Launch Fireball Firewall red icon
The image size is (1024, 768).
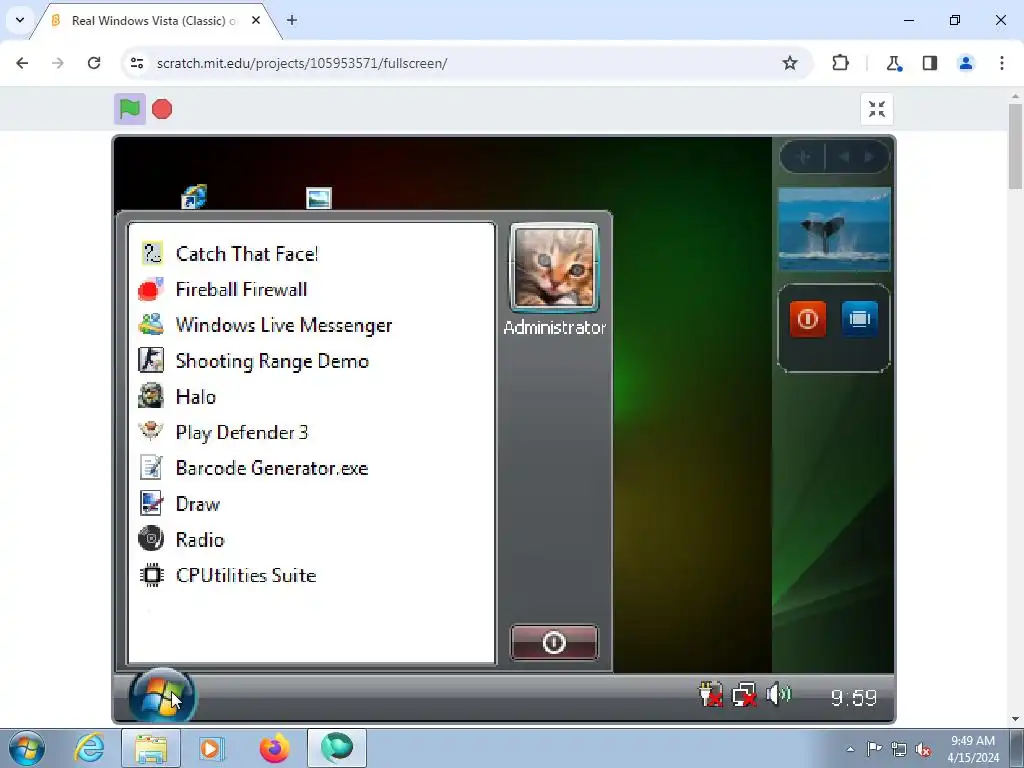[x=151, y=289]
